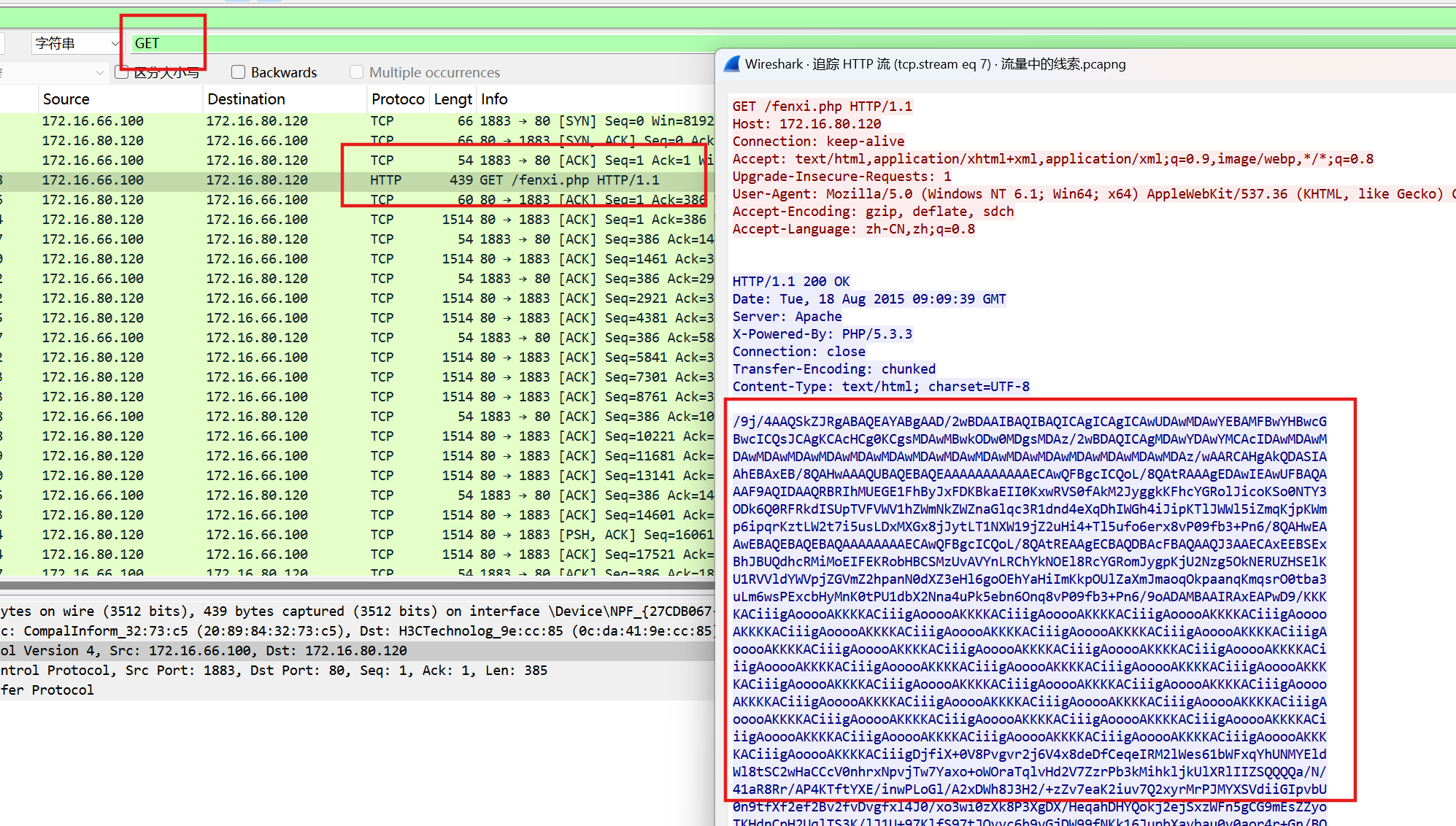Enable the Backwards search checkbox
This screenshot has height=826, width=1456.
tap(238, 72)
